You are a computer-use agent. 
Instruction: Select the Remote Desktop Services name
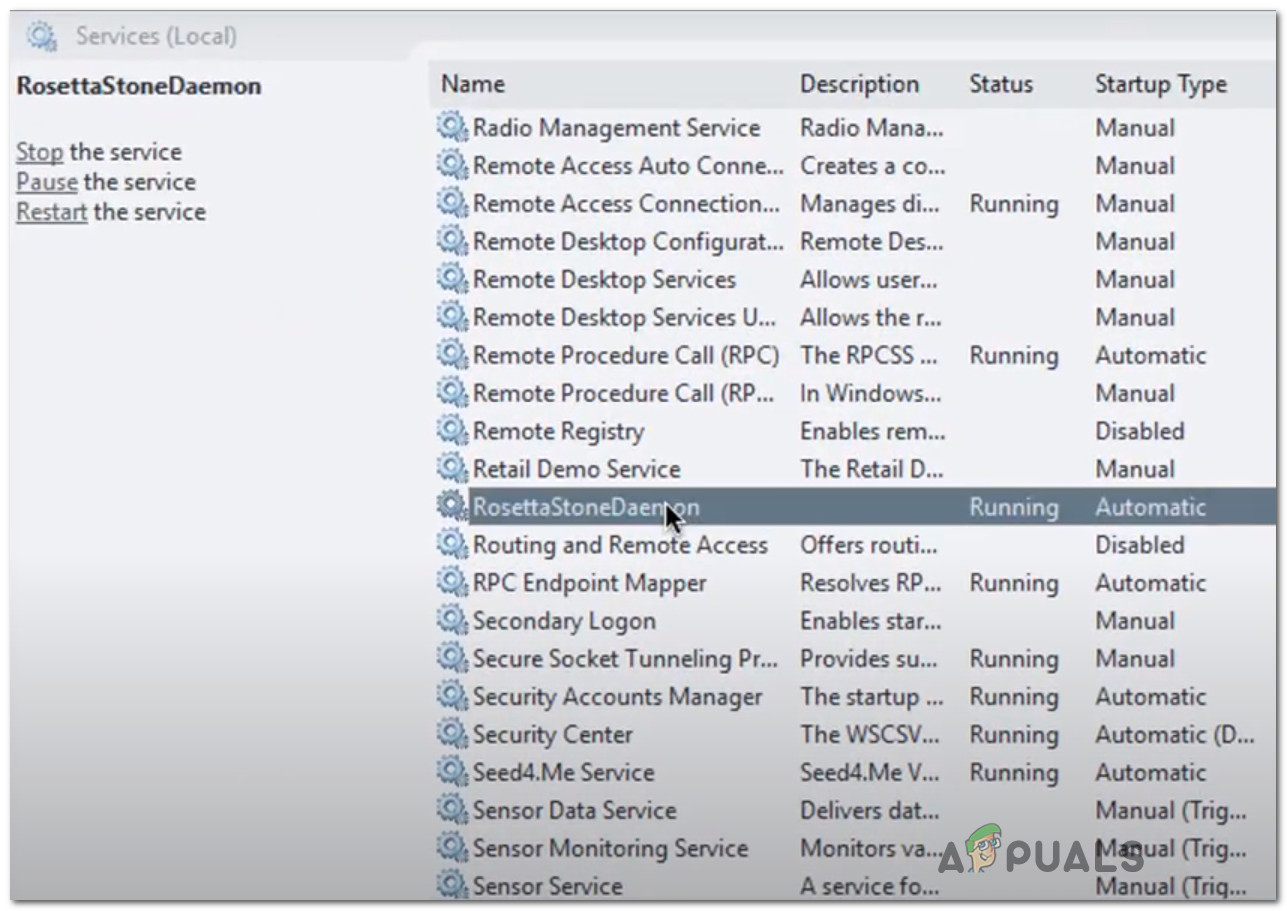point(604,280)
